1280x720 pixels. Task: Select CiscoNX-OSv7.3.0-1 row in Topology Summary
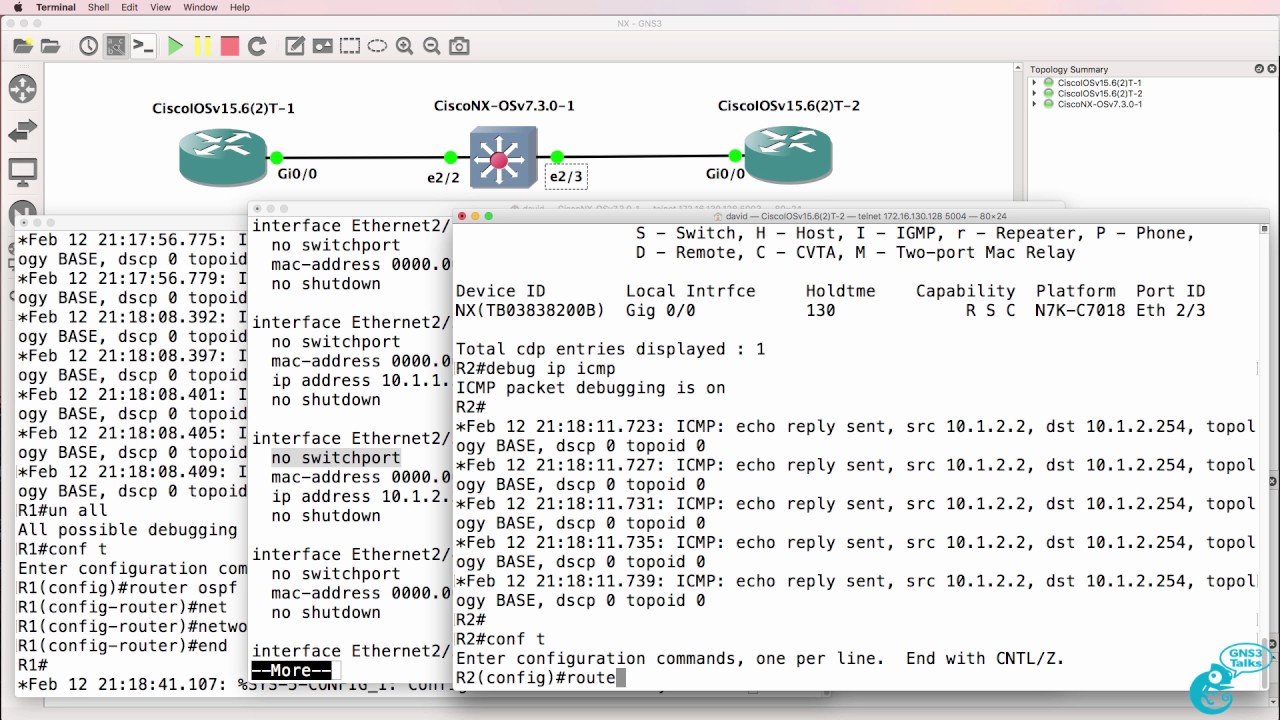click(x=1100, y=104)
